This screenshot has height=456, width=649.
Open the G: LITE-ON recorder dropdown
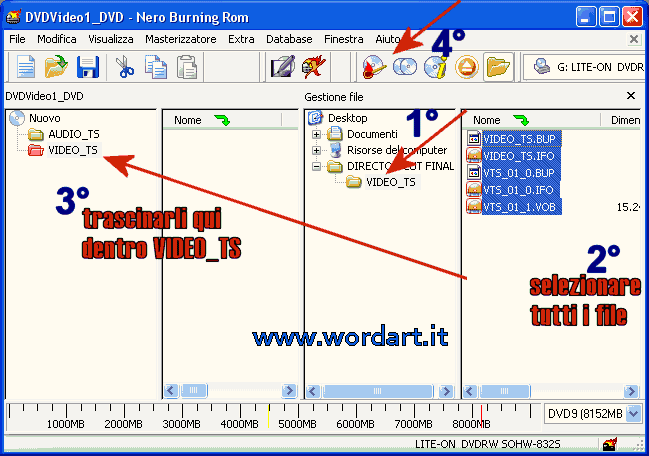584,67
